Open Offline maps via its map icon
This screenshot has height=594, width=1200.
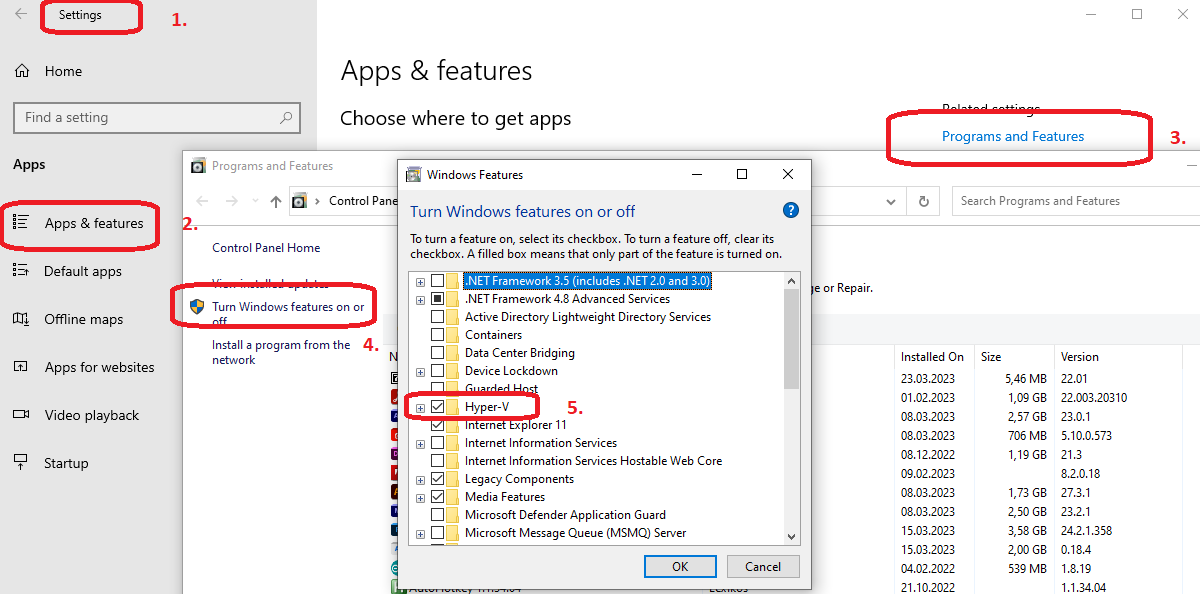22,319
